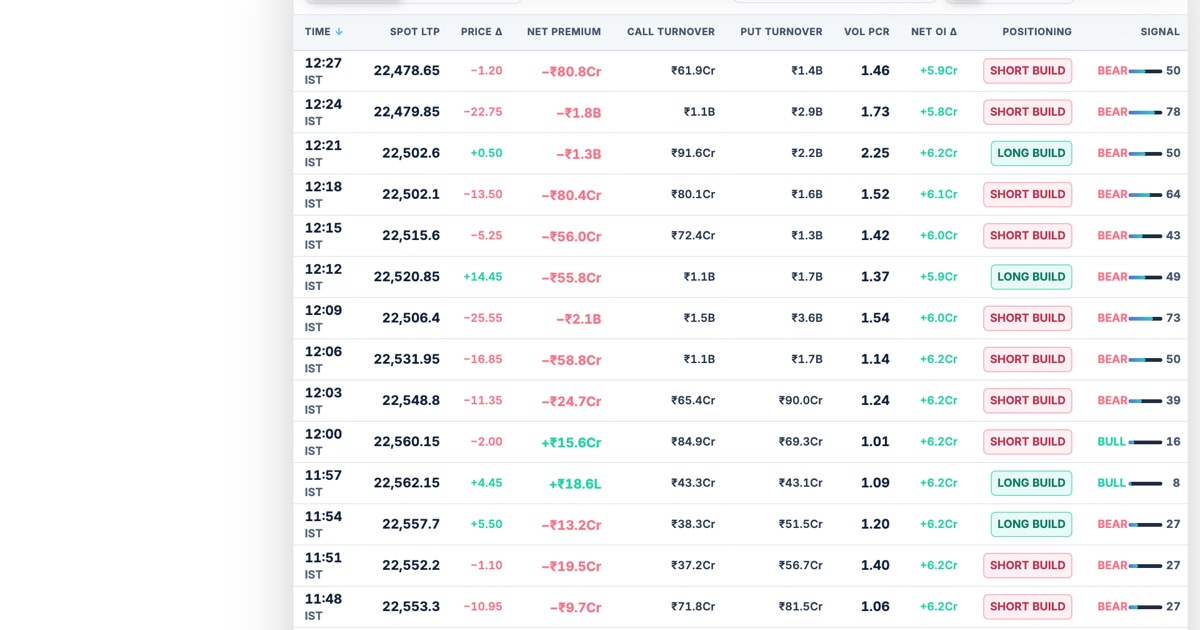This screenshot has width=1200, height=630.
Task: Click signal strength bar in 12:27 row
Action: (1145, 71)
